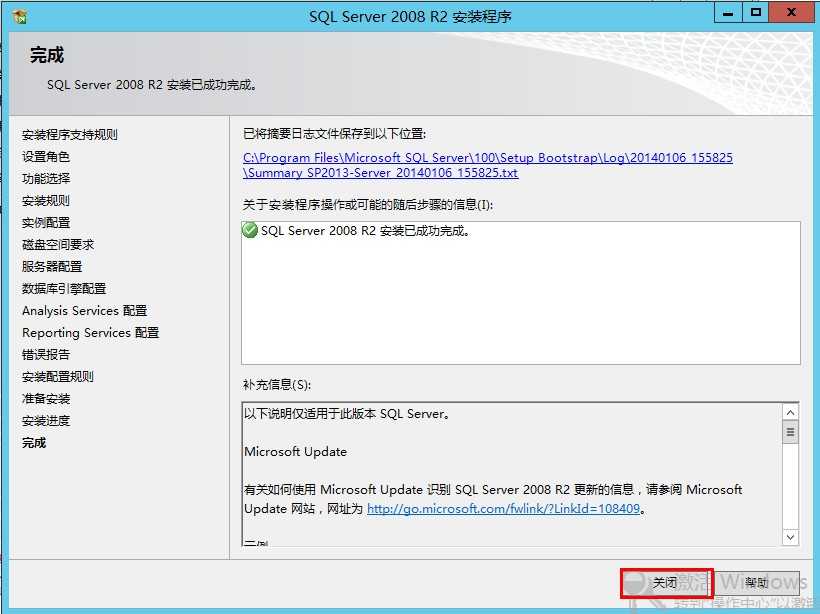Click the 关闭 (Close) button

tap(666, 583)
